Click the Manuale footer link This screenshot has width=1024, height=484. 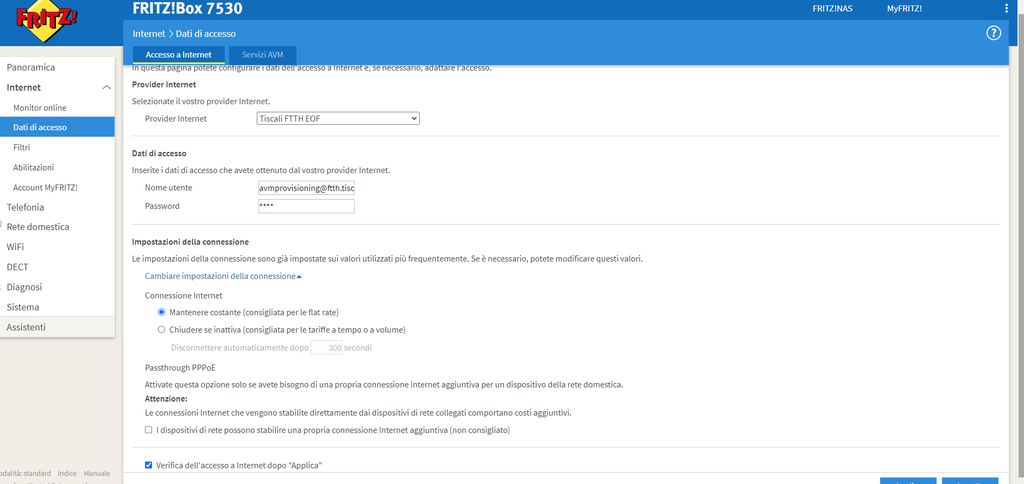point(97,474)
